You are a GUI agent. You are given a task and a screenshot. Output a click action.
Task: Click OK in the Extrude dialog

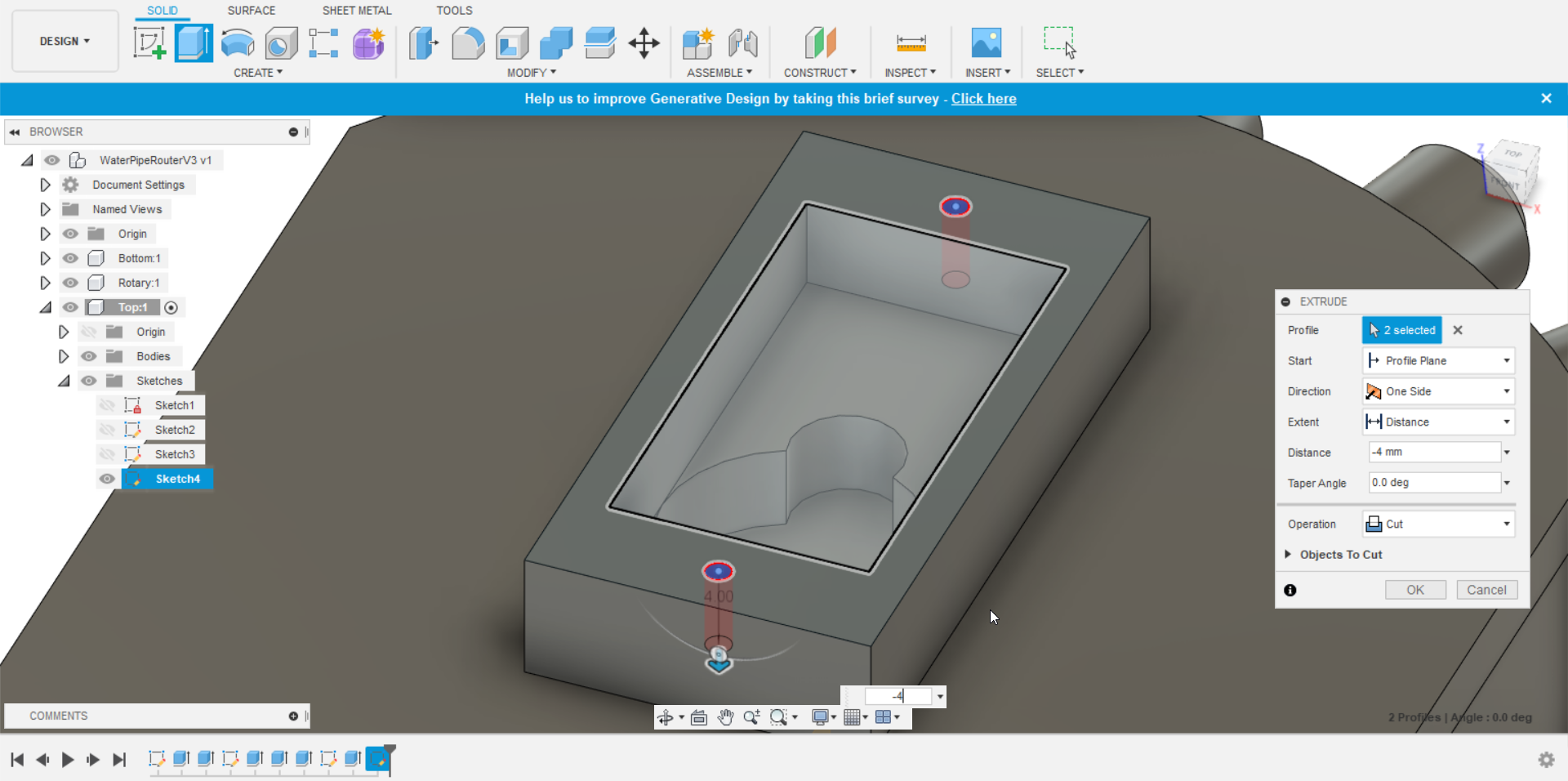pos(1415,590)
